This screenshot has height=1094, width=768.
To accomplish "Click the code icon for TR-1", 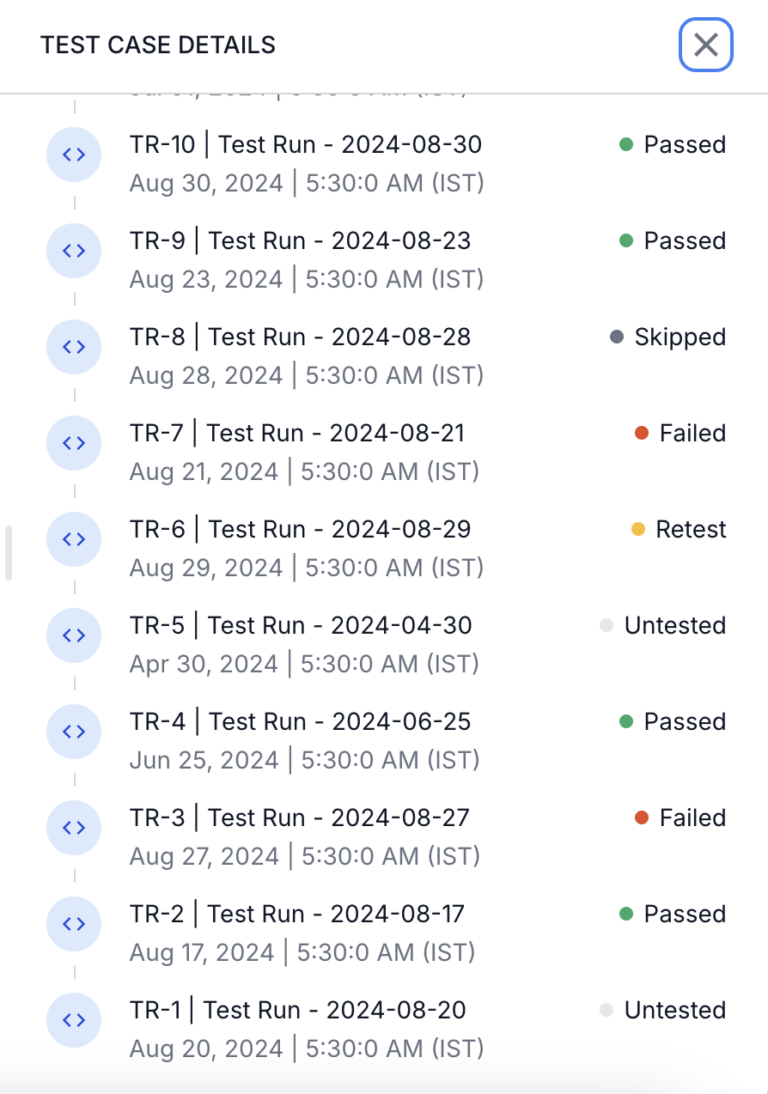I will tap(73, 1021).
